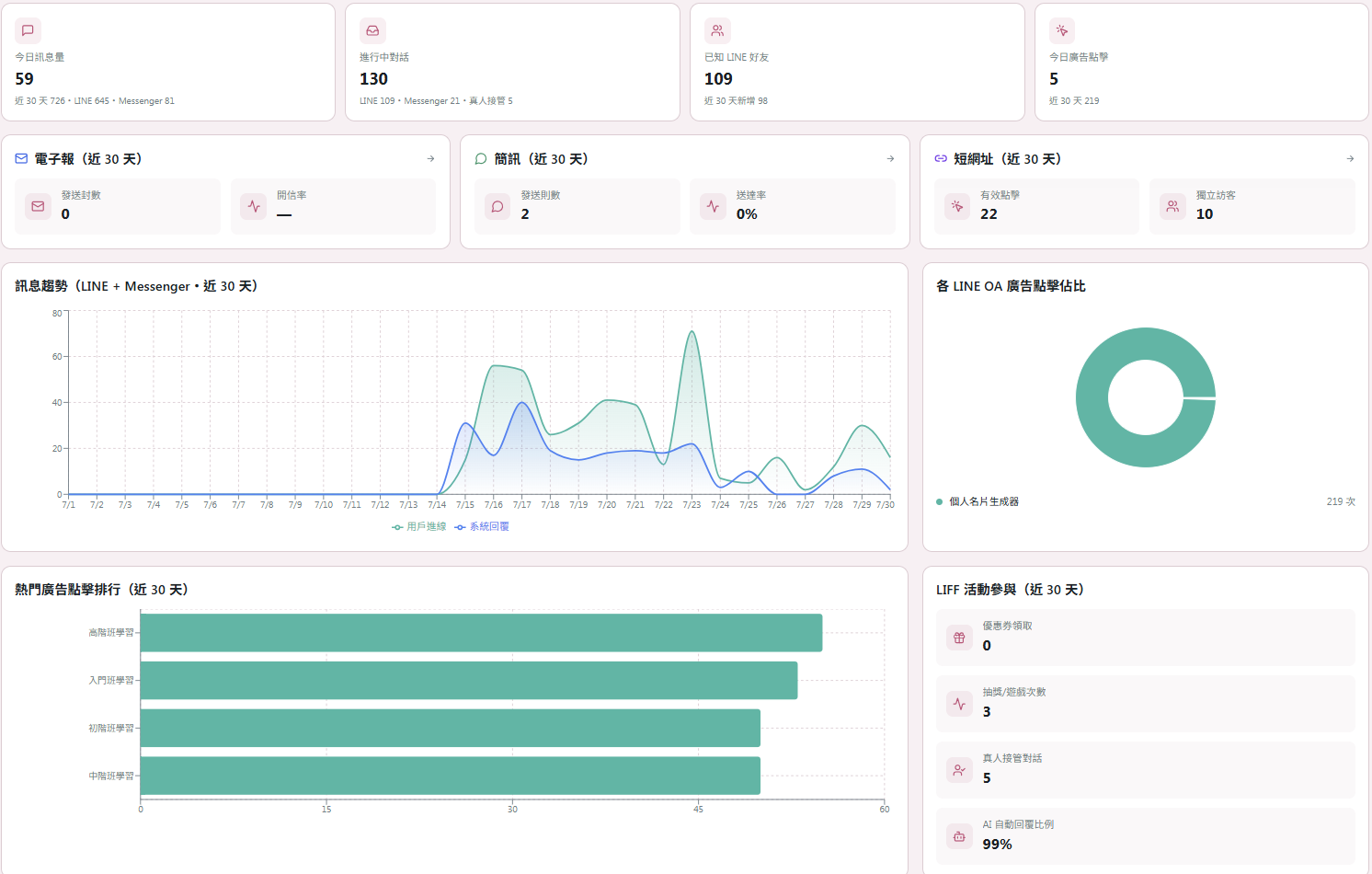Click the pulse icon in 開信率 tile
Viewport: 1372px width, 874px height.
coord(254,206)
